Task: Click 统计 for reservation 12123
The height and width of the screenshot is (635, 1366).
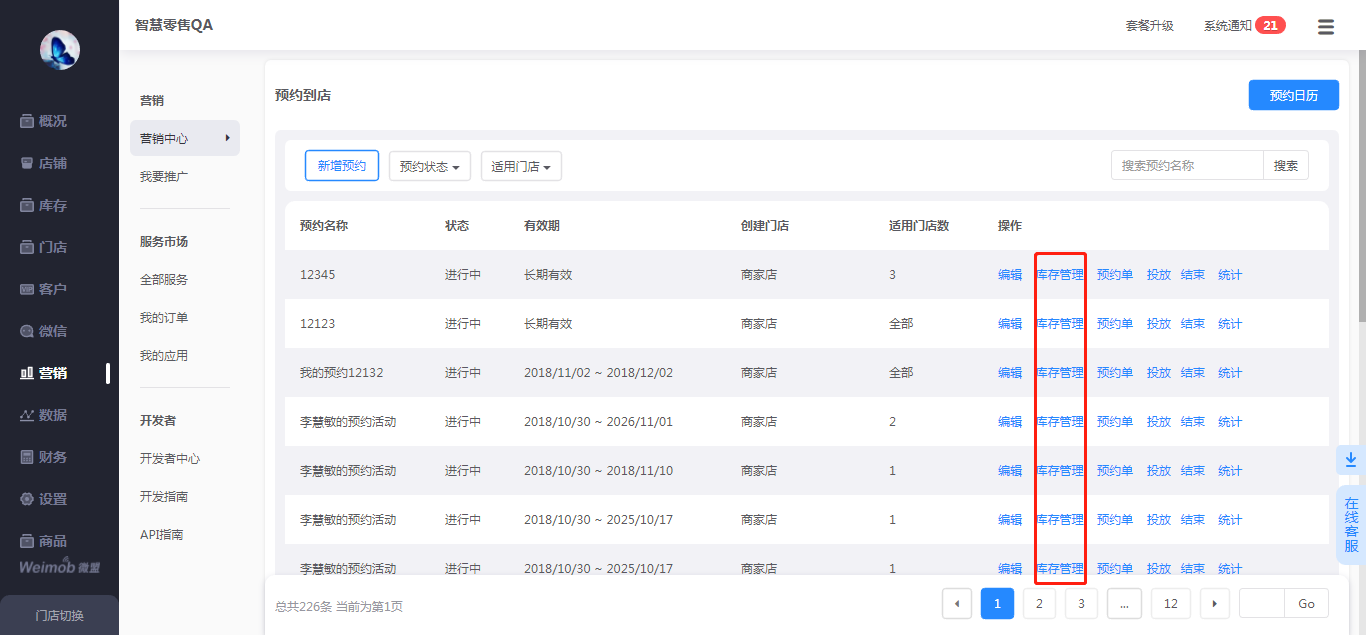Action: tap(1230, 324)
